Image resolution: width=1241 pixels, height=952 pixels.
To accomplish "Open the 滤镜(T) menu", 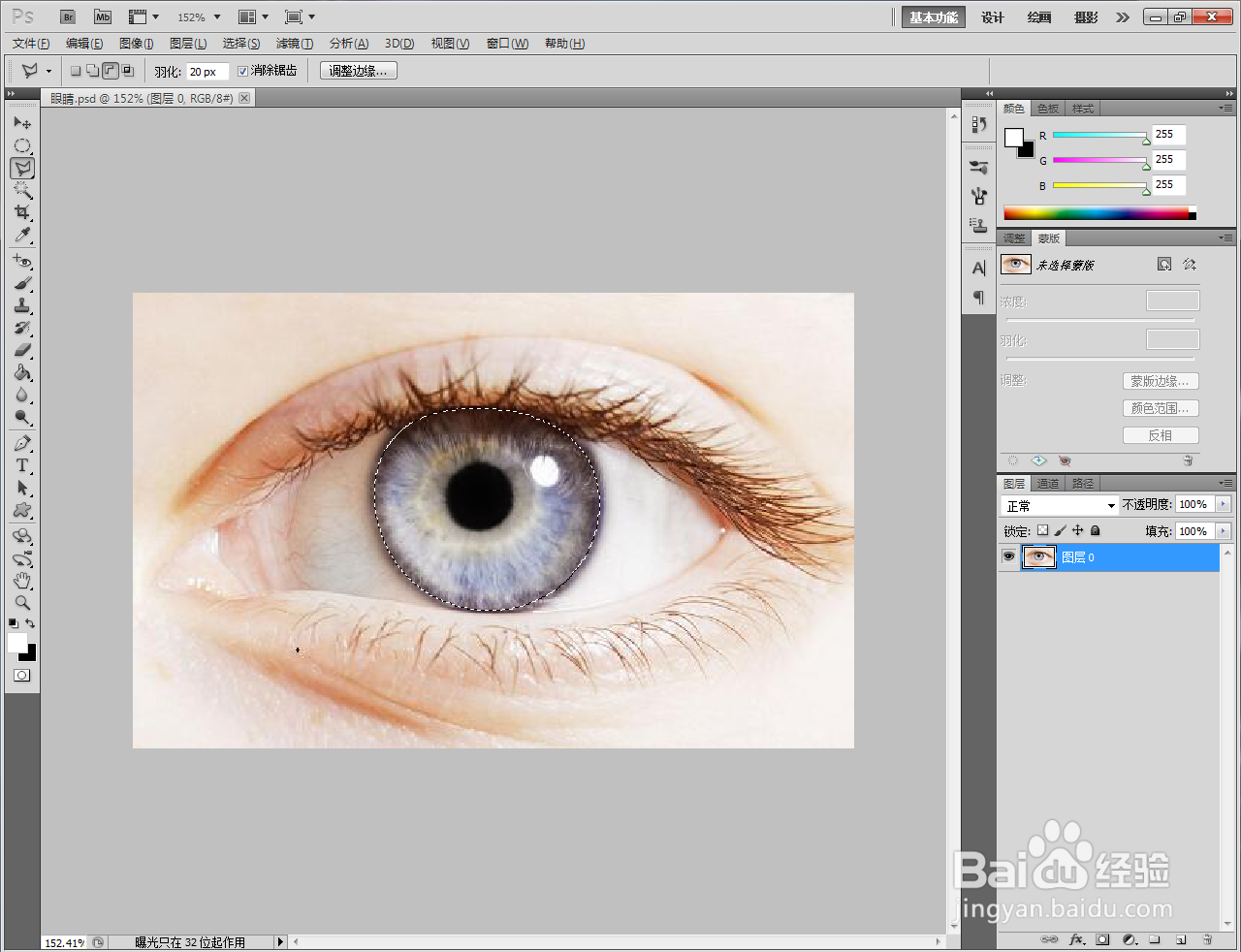I will point(295,43).
